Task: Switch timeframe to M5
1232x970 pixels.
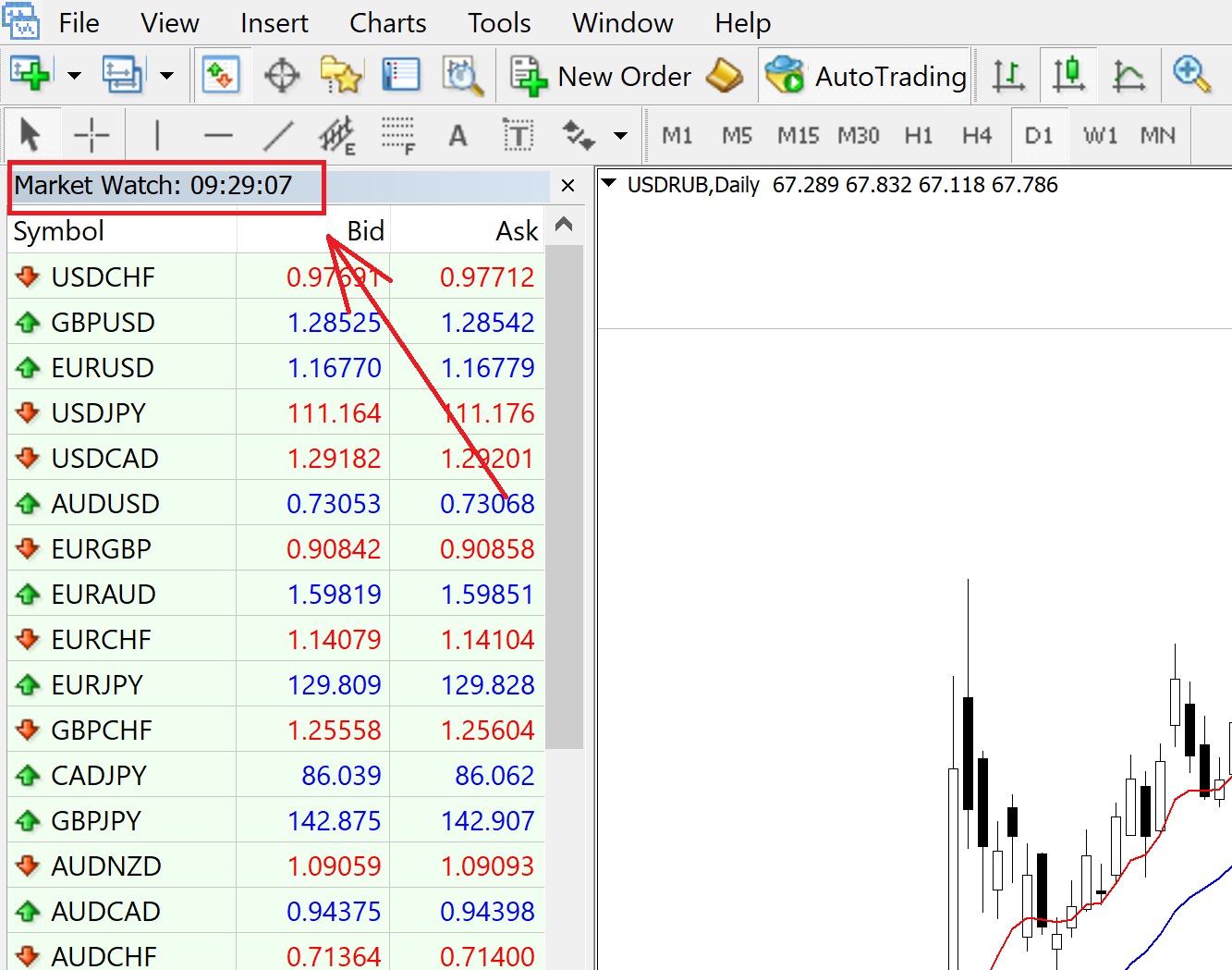Action: [737, 136]
